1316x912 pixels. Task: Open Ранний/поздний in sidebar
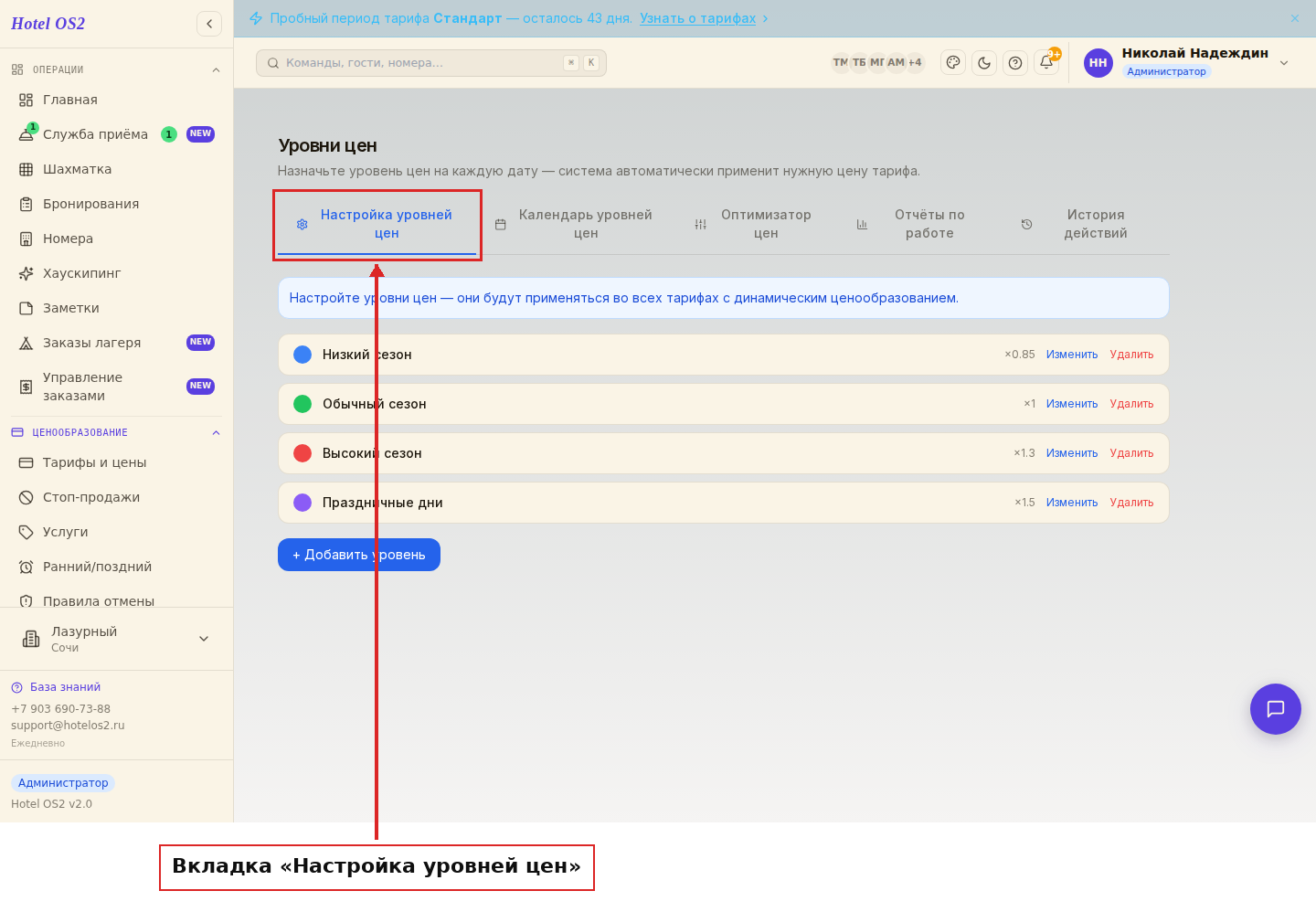pyautogui.click(x=117, y=567)
